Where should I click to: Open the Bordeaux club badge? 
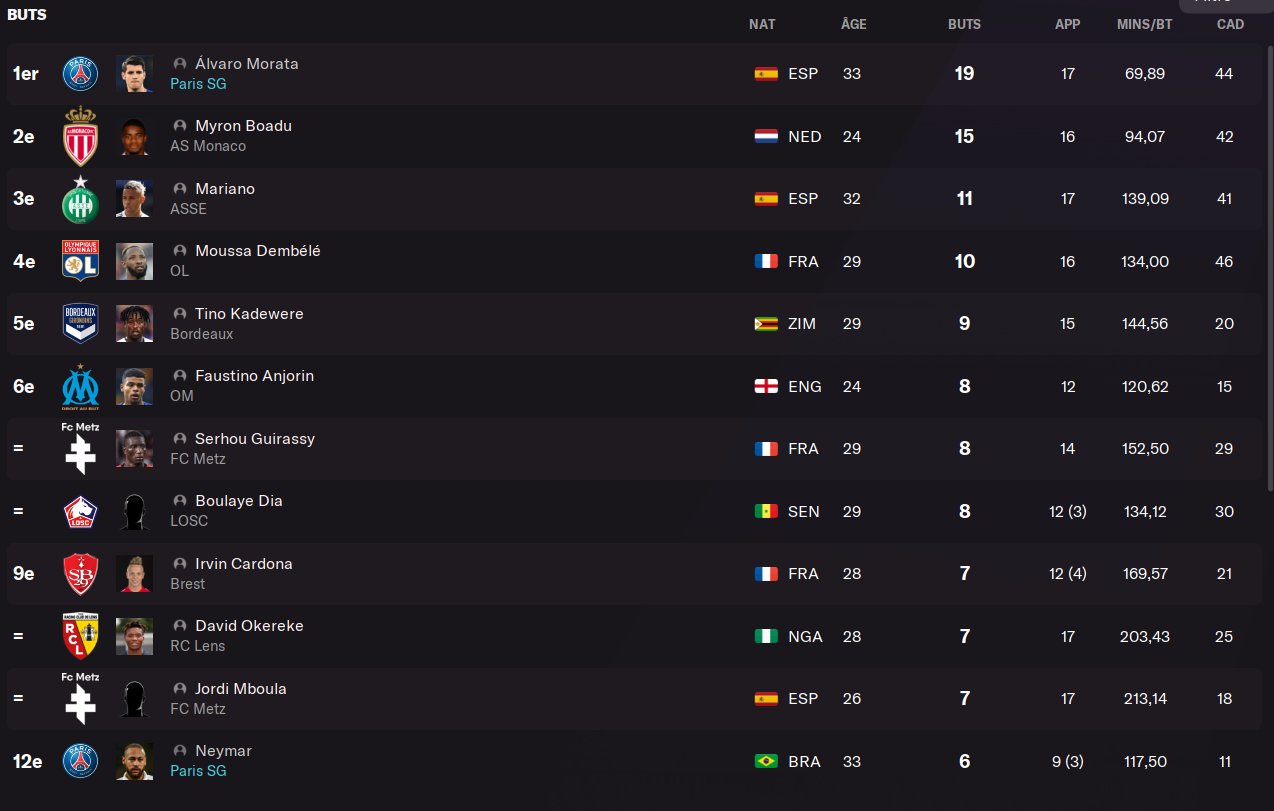(81, 324)
